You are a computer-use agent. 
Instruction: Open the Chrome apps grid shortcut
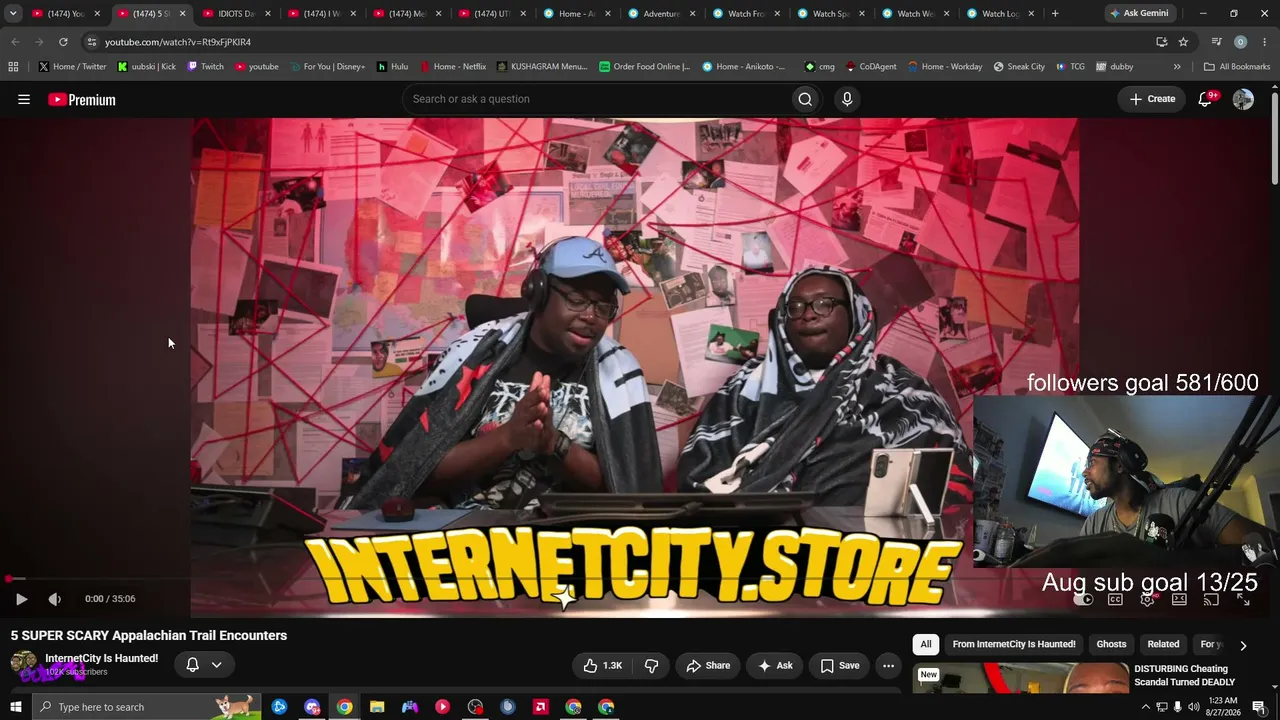(13, 67)
